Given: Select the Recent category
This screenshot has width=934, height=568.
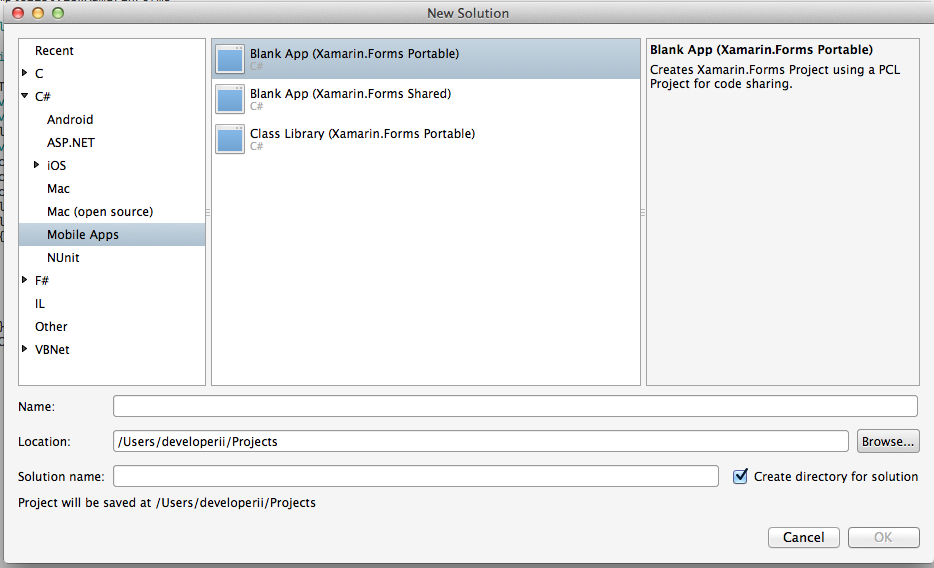Looking at the screenshot, I should tap(54, 51).
